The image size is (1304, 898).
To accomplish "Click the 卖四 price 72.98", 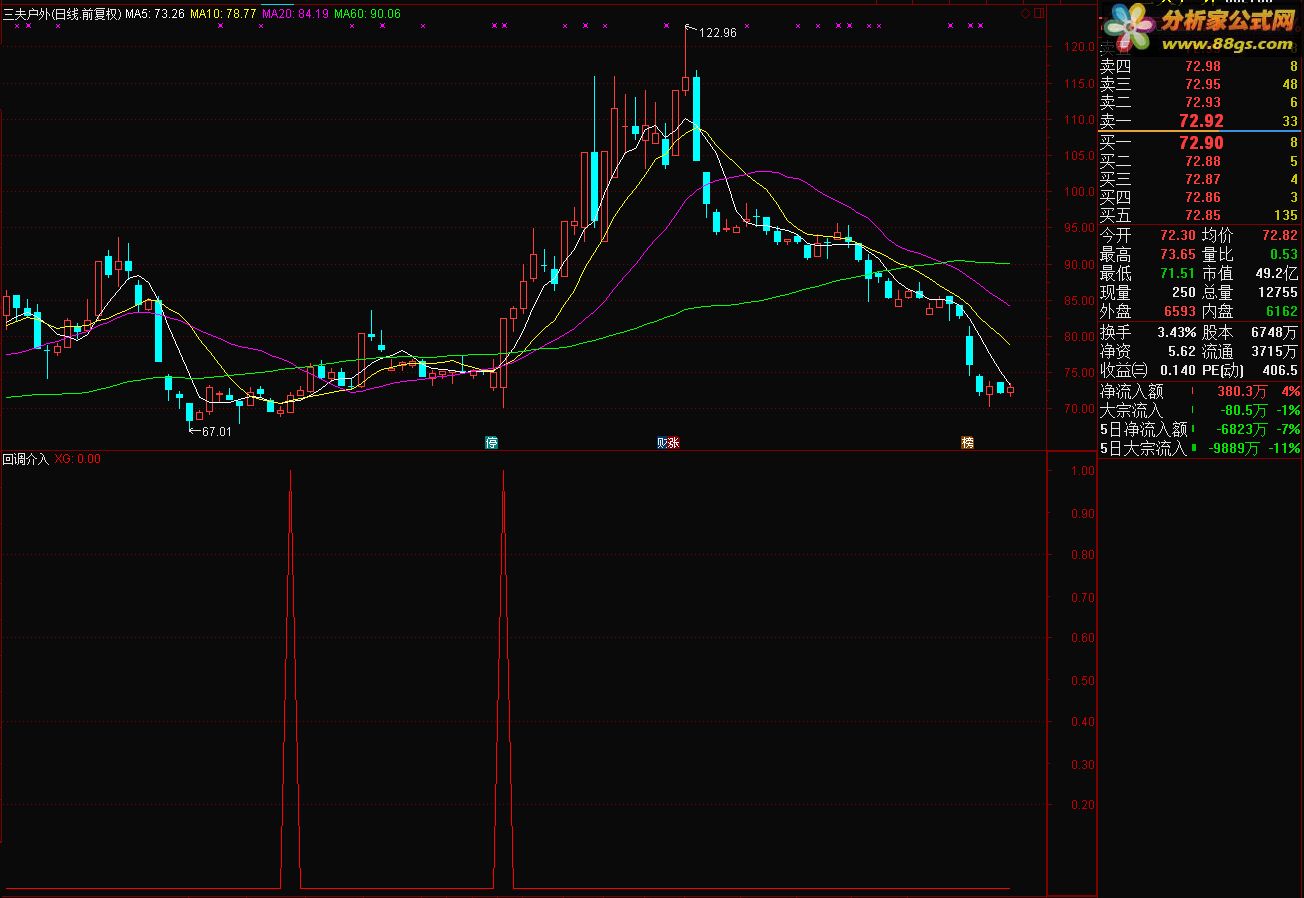I will [x=1202, y=66].
